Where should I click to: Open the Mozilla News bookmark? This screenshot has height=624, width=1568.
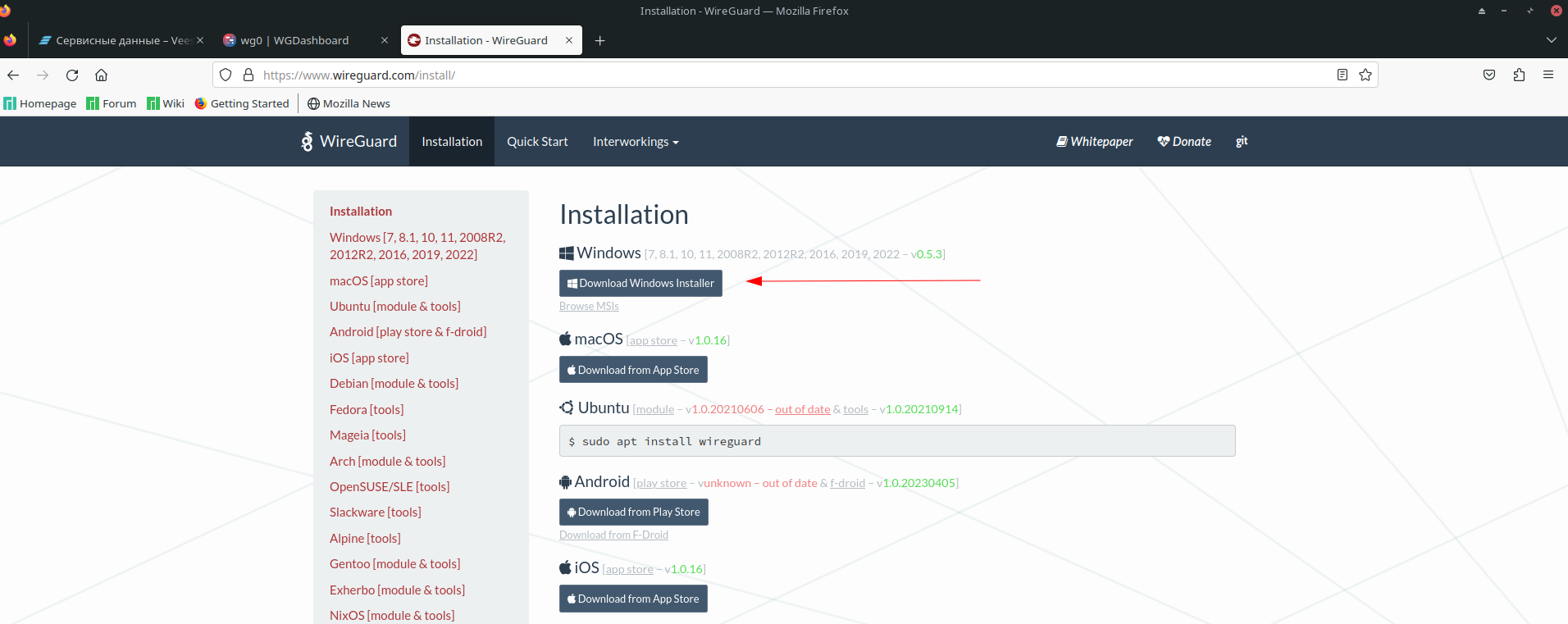(349, 103)
